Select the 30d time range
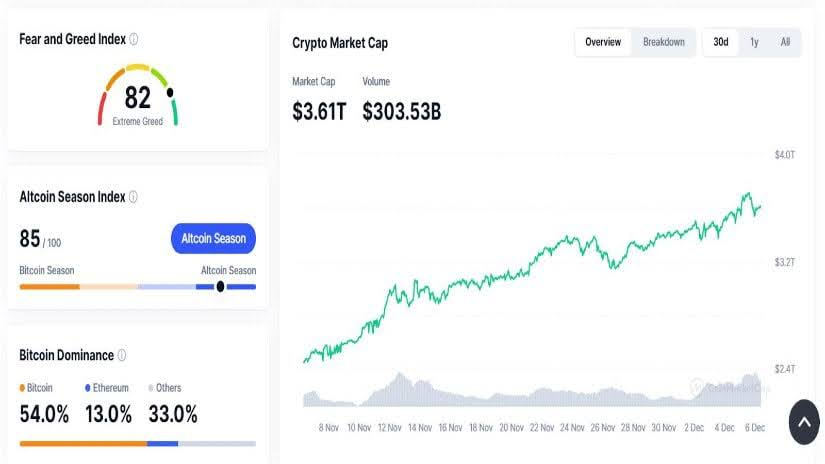The height and width of the screenshot is (464, 825). [x=721, y=42]
